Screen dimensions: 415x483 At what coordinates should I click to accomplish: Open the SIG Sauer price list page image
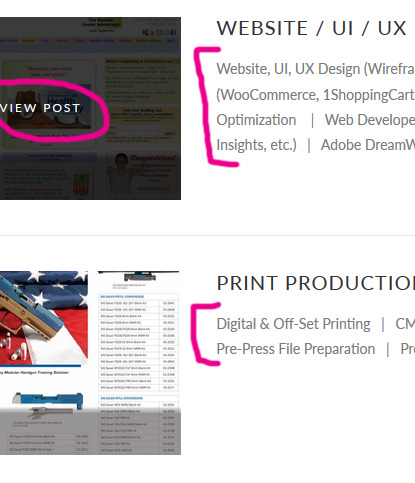[139, 363]
